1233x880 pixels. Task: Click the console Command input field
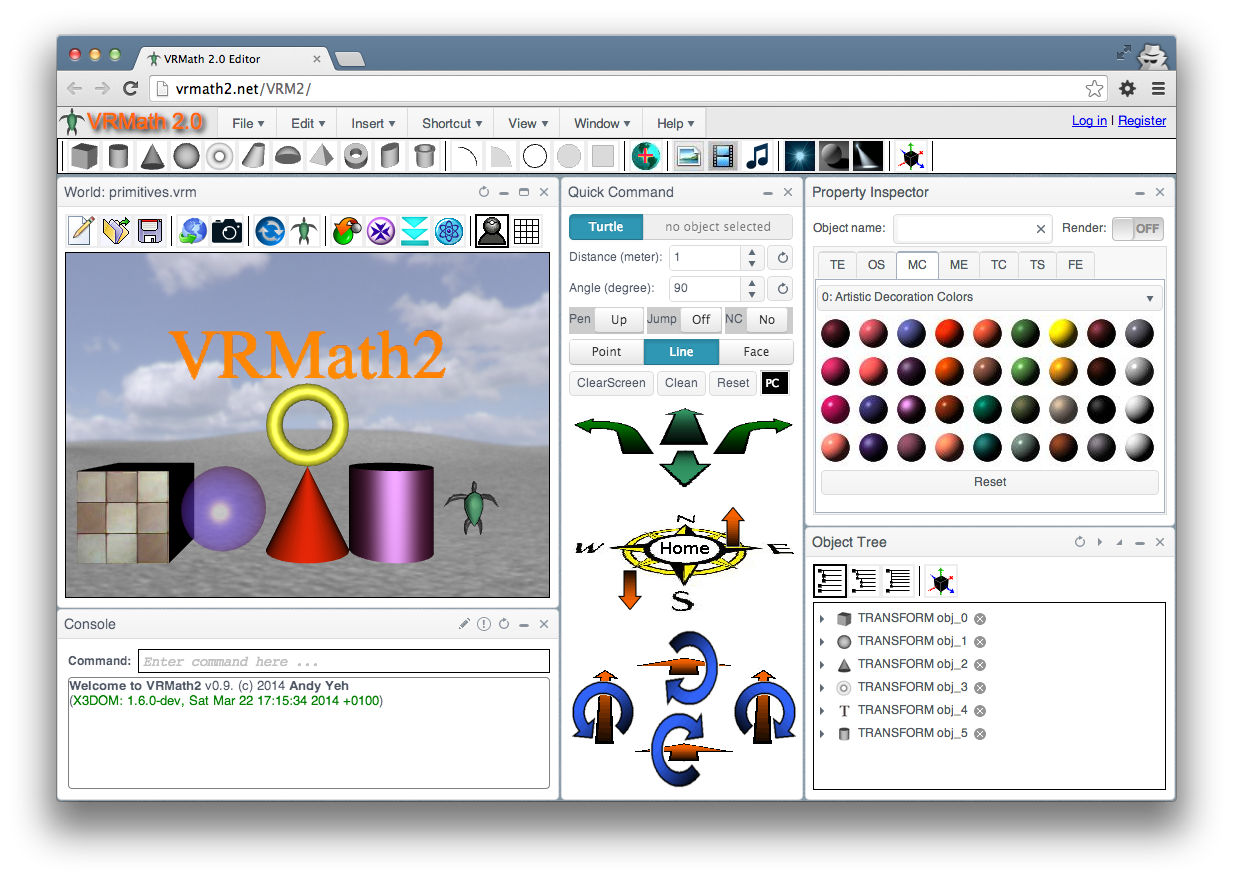tap(344, 662)
